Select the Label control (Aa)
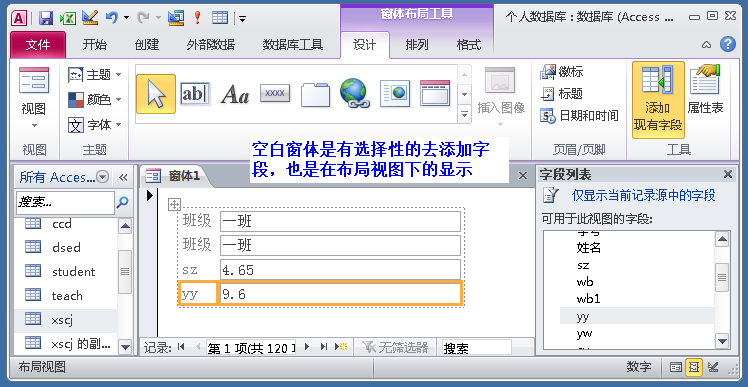Screen dimensions: 748x387 tap(235, 94)
